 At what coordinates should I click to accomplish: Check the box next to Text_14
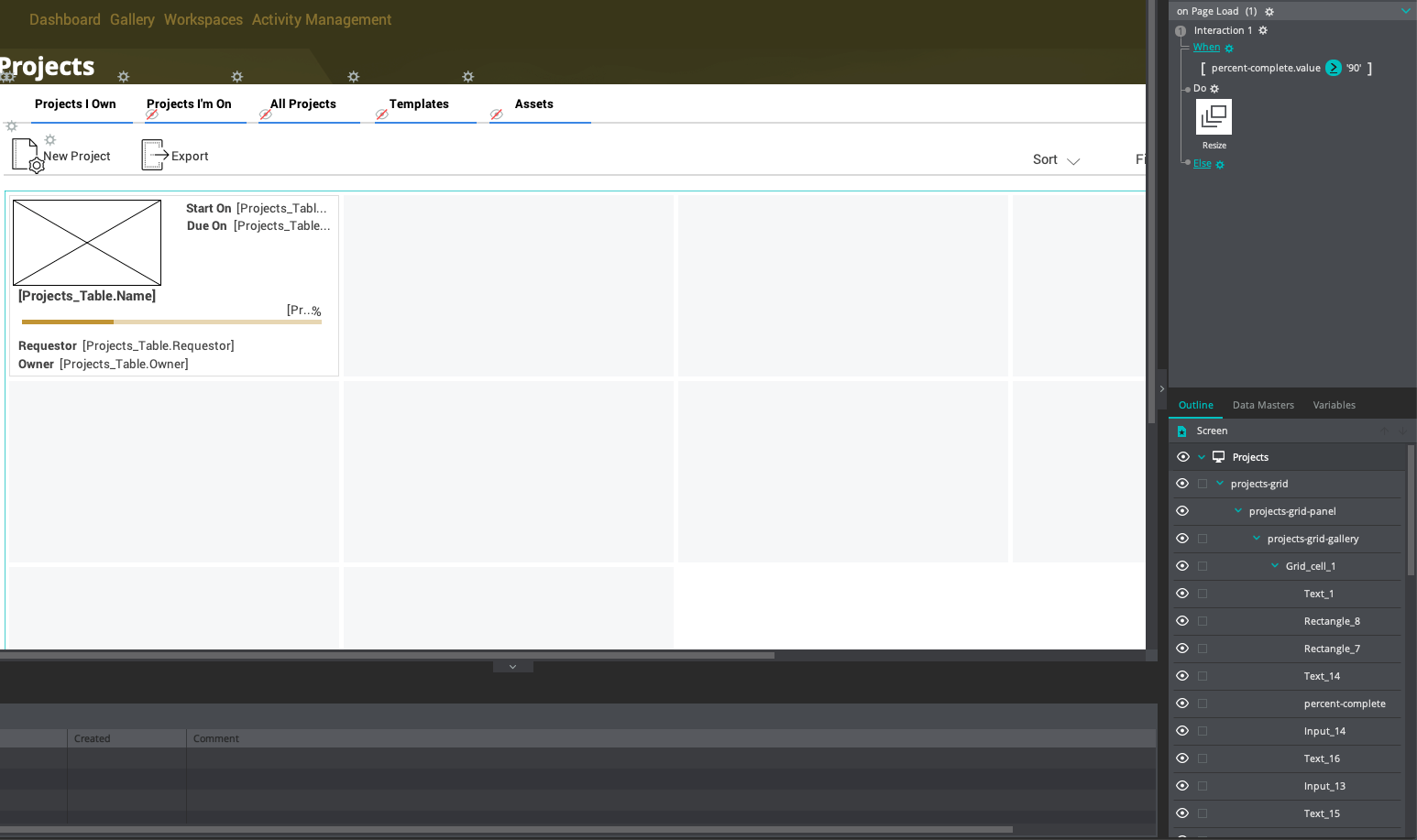coord(1203,676)
